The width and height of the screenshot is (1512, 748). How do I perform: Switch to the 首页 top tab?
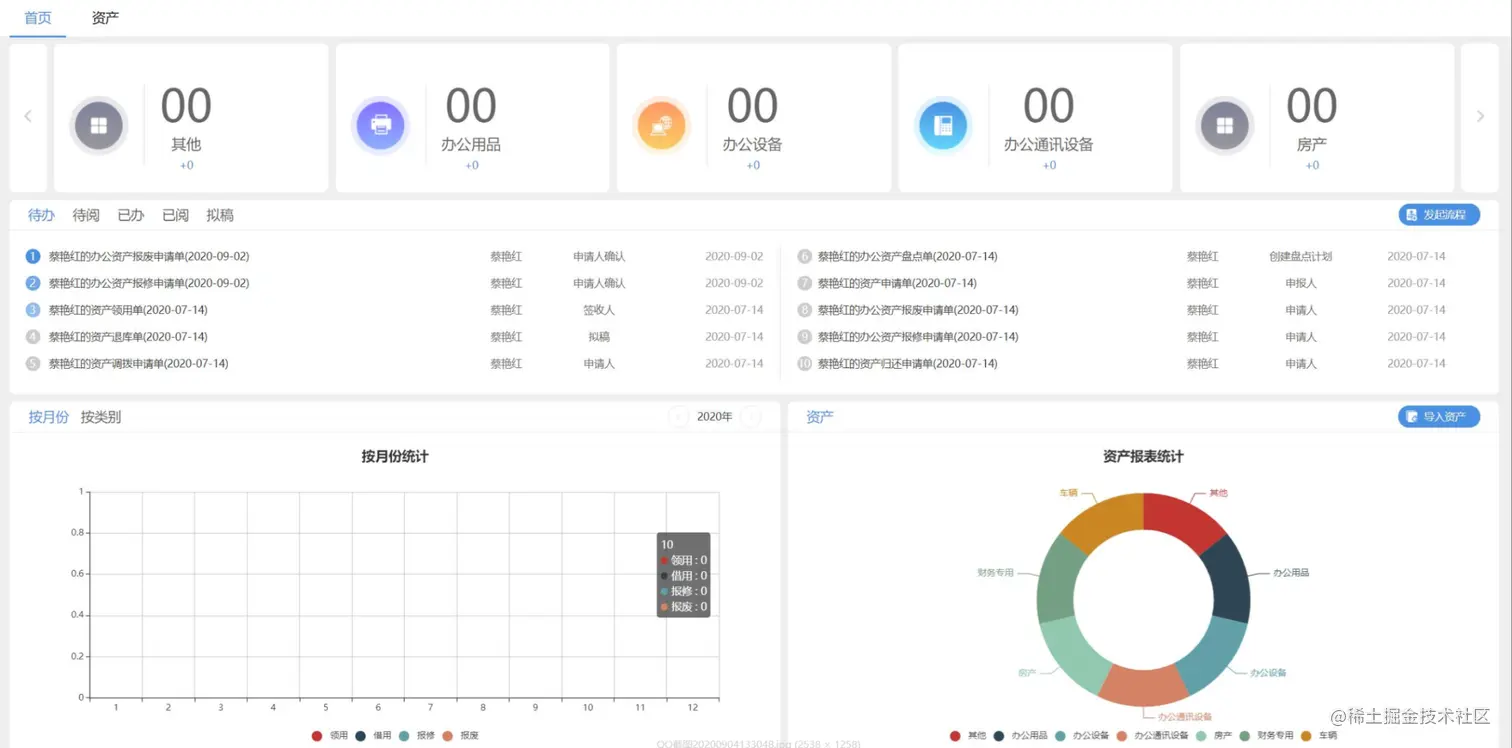click(x=38, y=18)
